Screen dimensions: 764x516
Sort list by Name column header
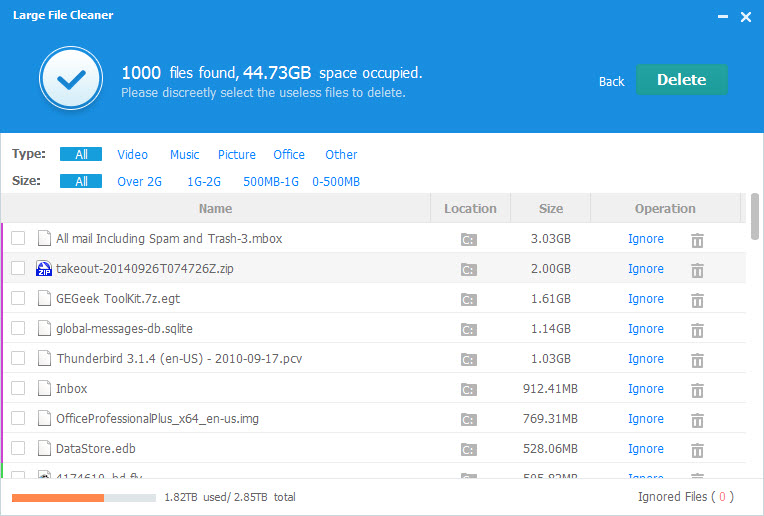click(x=215, y=209)
